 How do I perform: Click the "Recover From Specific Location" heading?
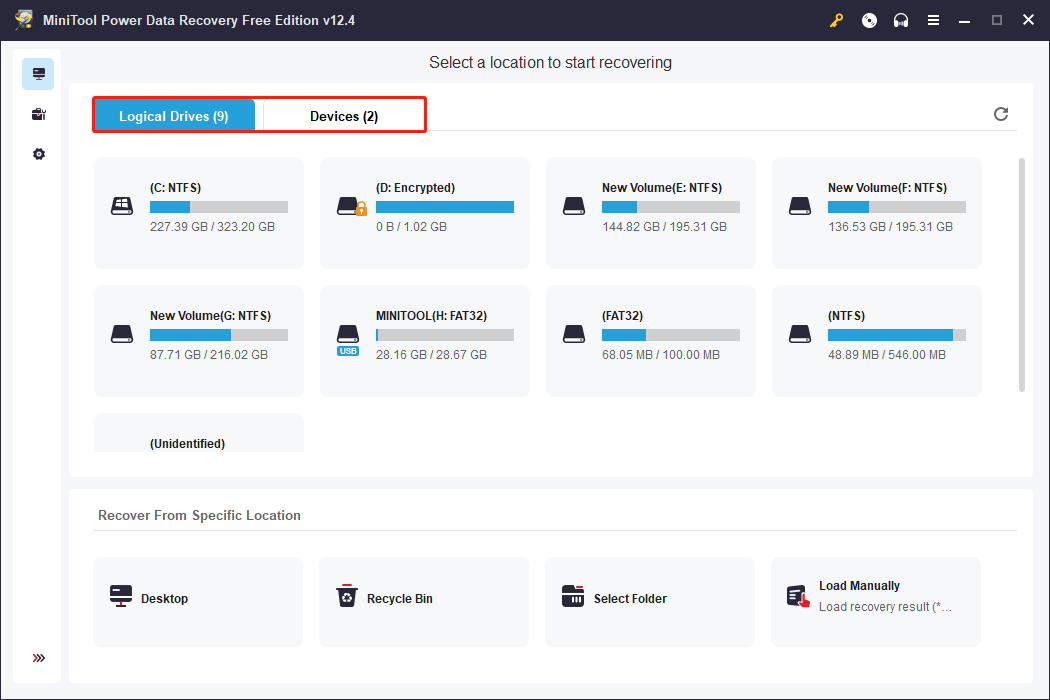click(199, 515)
